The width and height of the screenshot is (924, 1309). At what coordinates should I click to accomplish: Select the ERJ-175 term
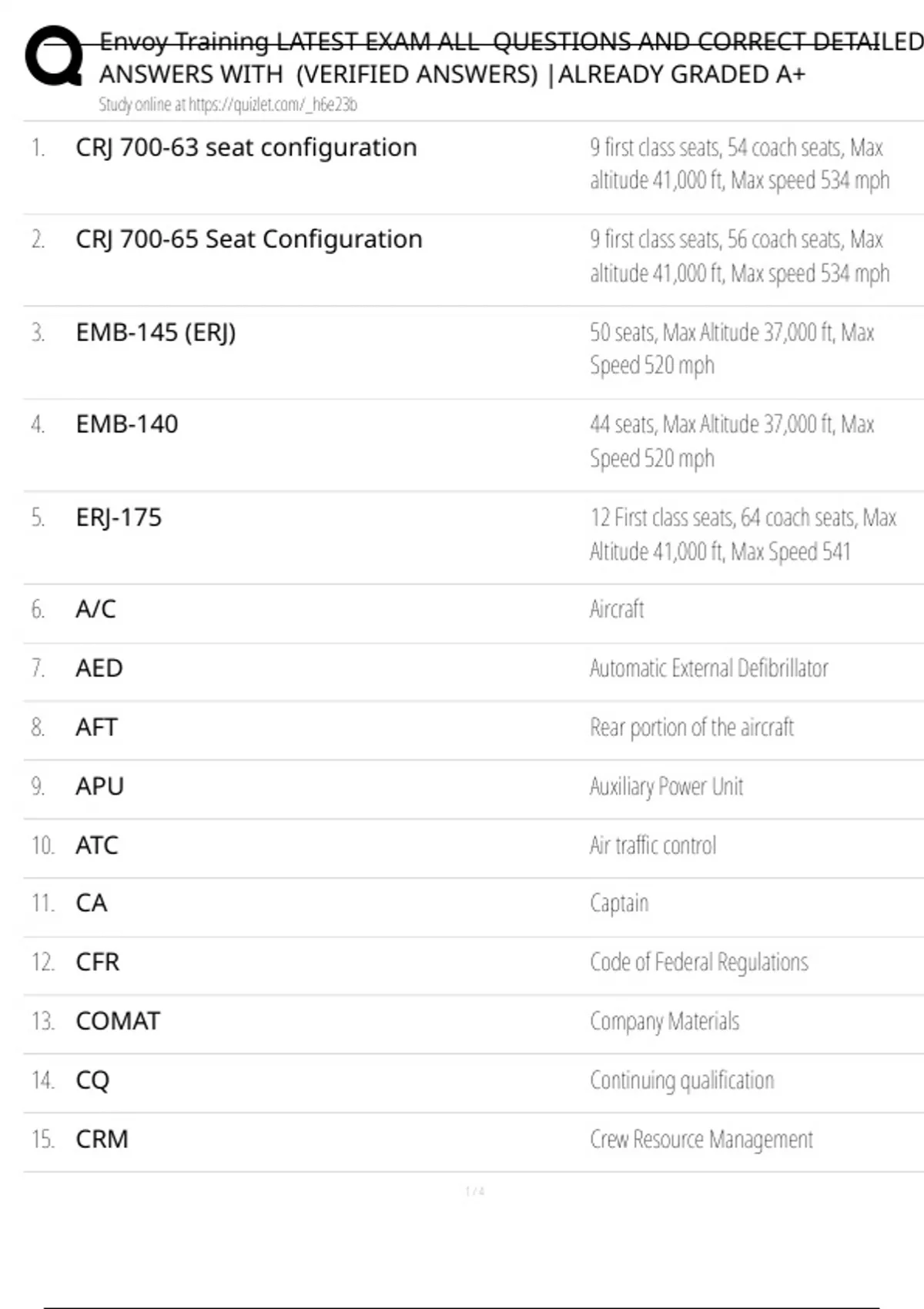point(119,517)
